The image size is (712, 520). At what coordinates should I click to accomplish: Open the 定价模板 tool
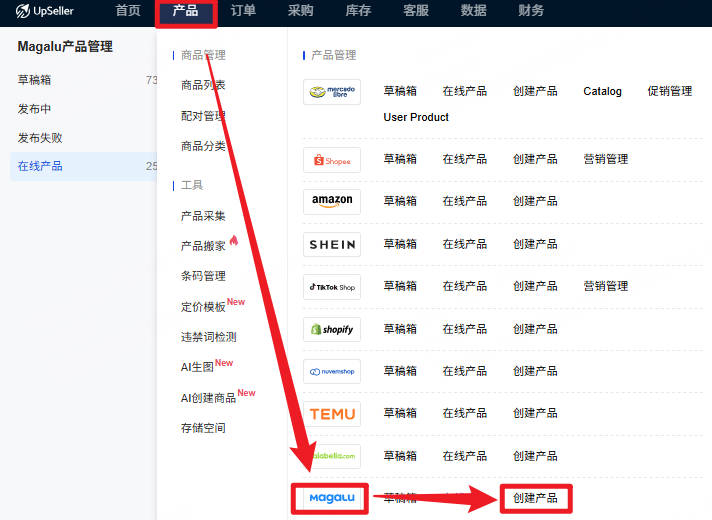click(x=203, y=307)
